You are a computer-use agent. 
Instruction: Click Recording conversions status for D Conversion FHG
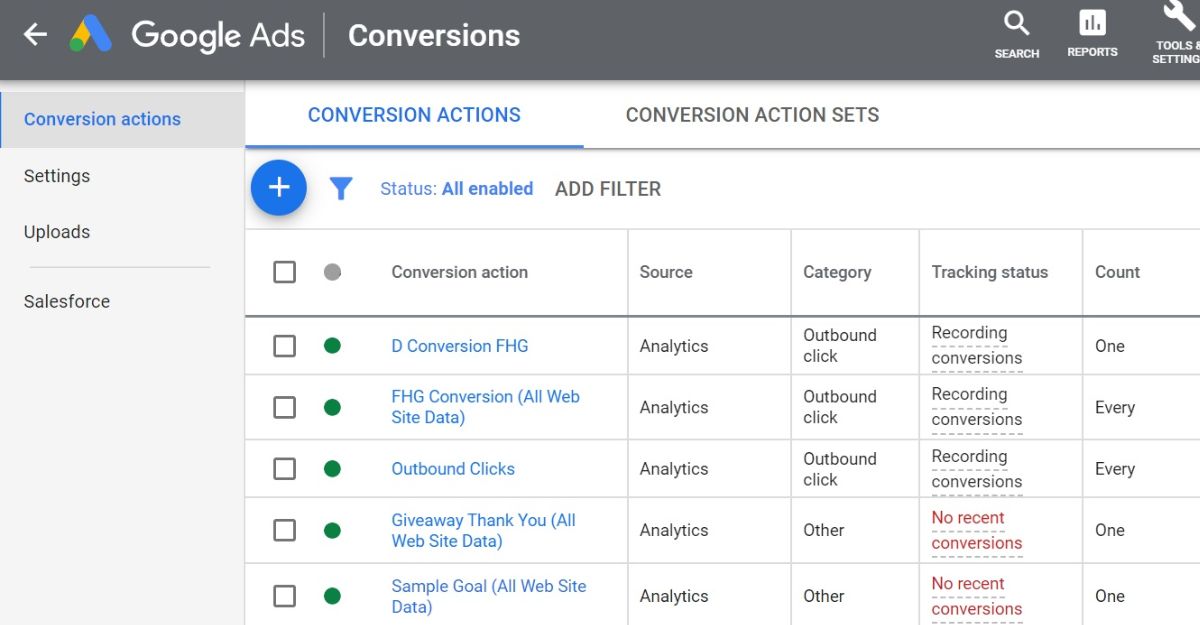(x=977, y=346)
